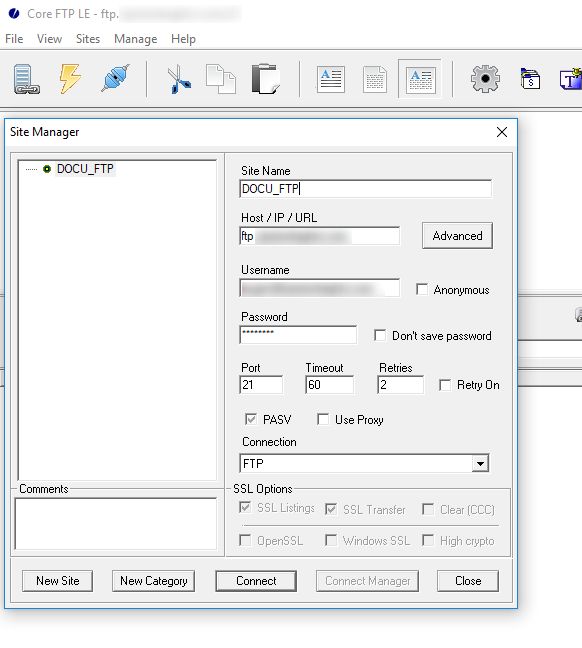Click the grayed text file icon
Image resolution: width=582 pixels, height=648 pixels.
tap(375, 79)
